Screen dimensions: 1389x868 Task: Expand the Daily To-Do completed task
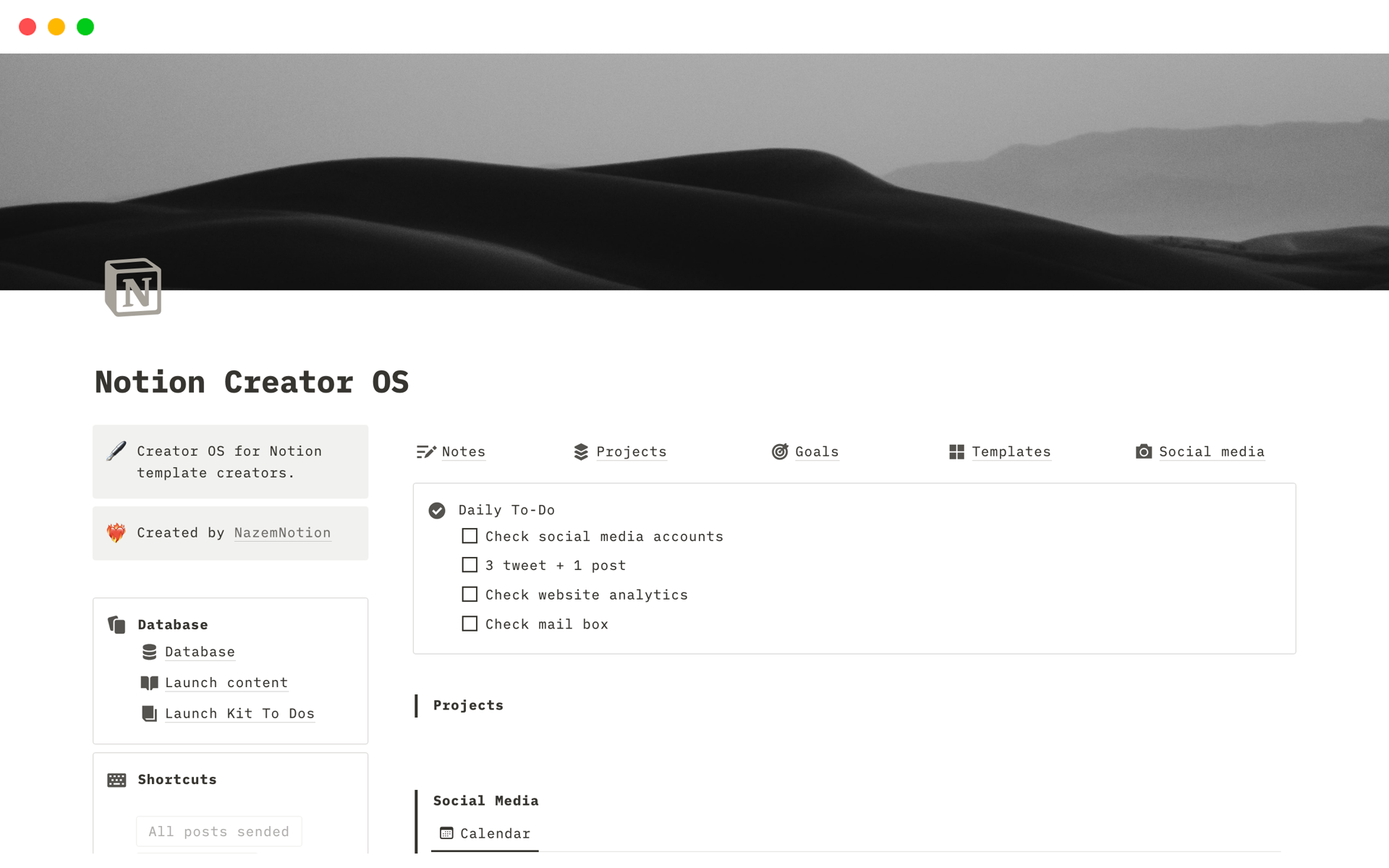tap(438, 510)
